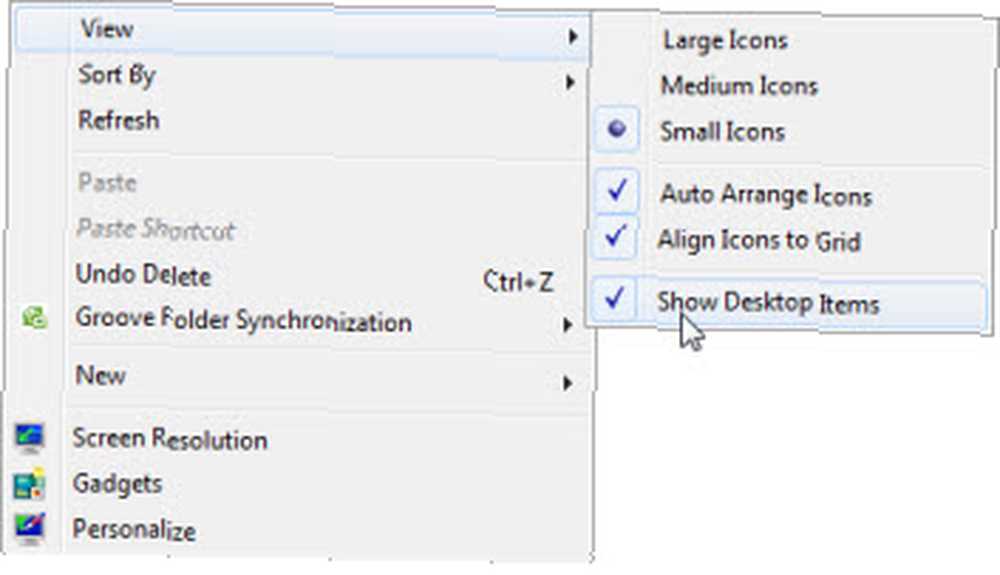Click the Screen Resolution monitor icon

[x=29, y=438]
